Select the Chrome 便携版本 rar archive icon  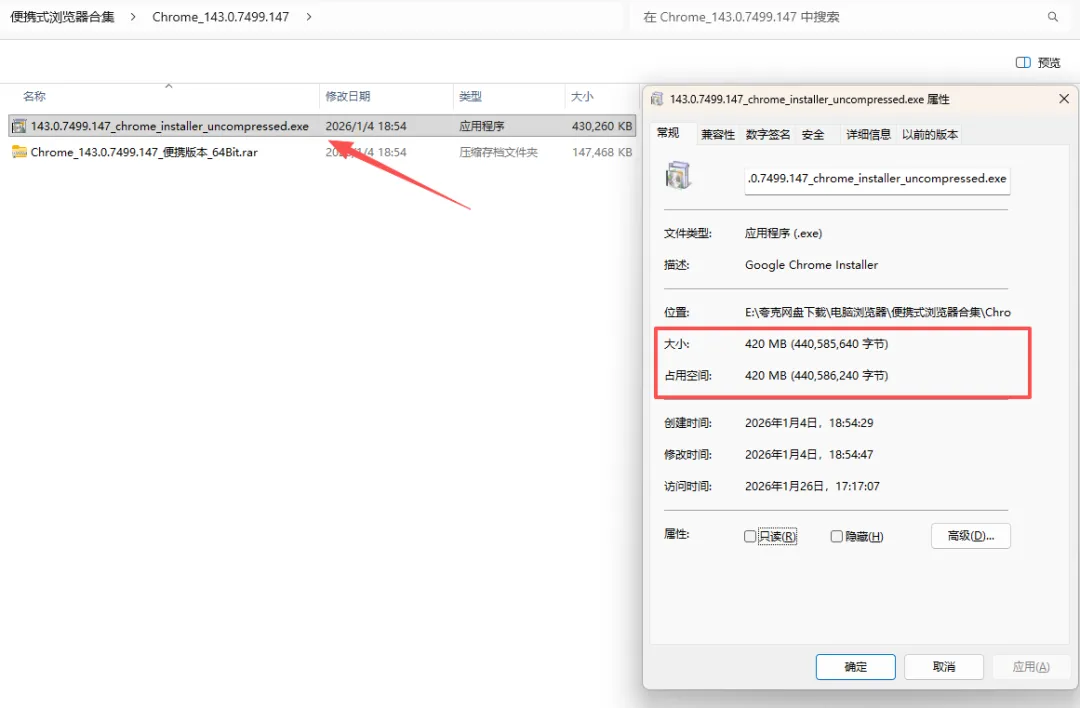tap(19, 152)
